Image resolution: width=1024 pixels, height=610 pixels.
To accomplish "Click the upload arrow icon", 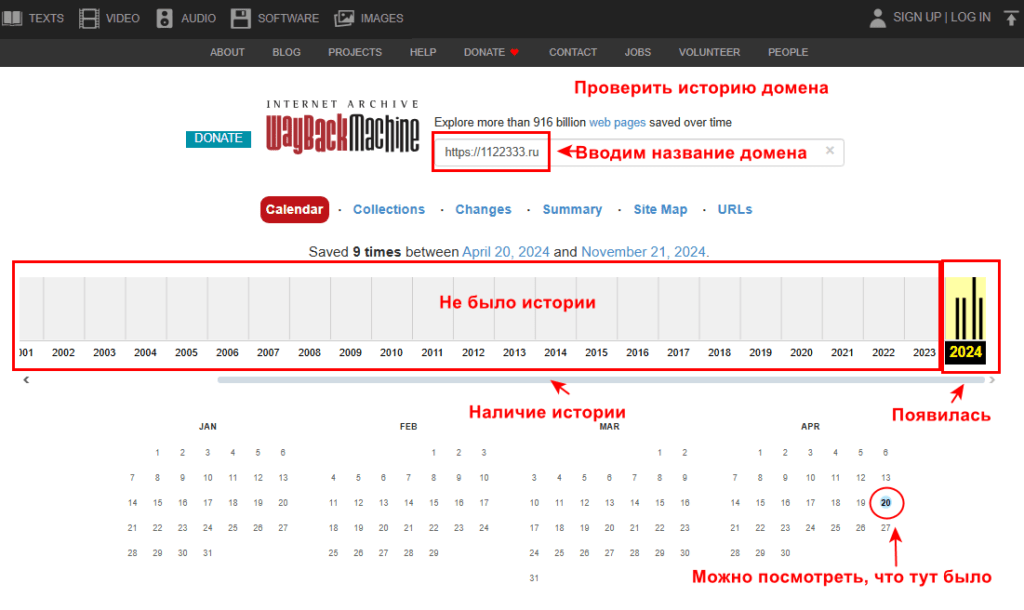I will point(1011,18).
